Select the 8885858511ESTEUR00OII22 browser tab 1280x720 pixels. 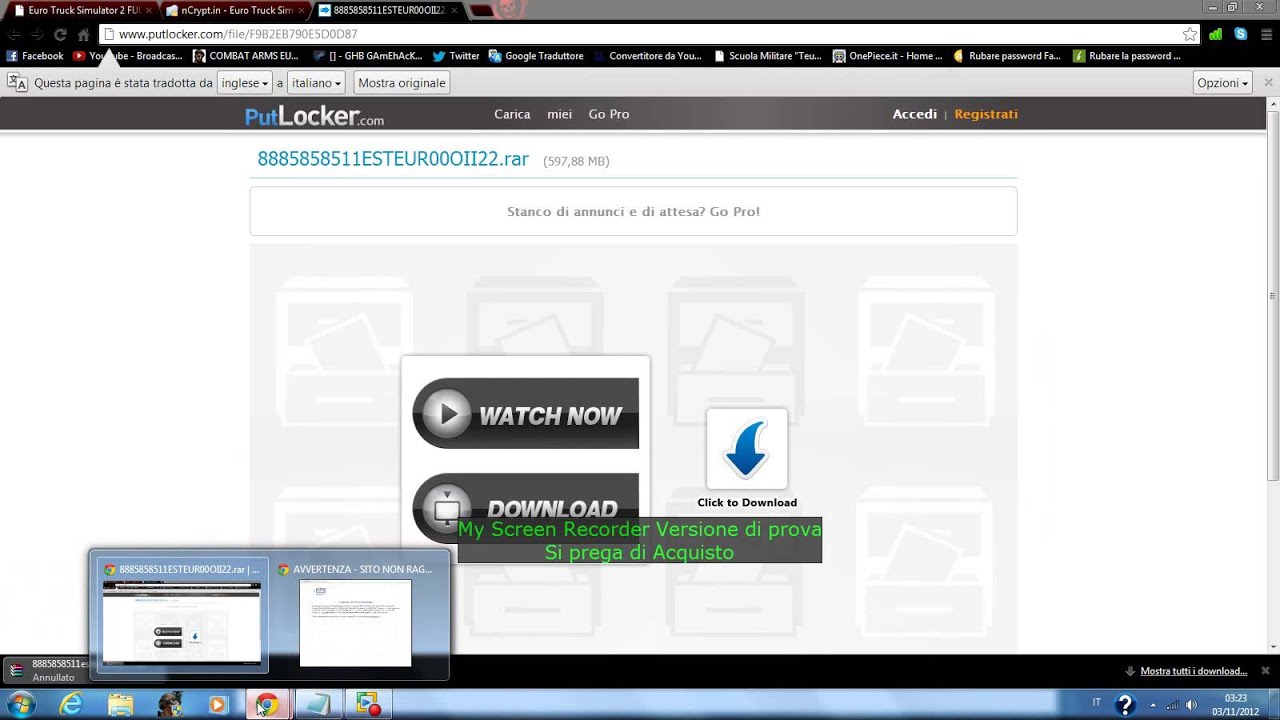(388, 10)
